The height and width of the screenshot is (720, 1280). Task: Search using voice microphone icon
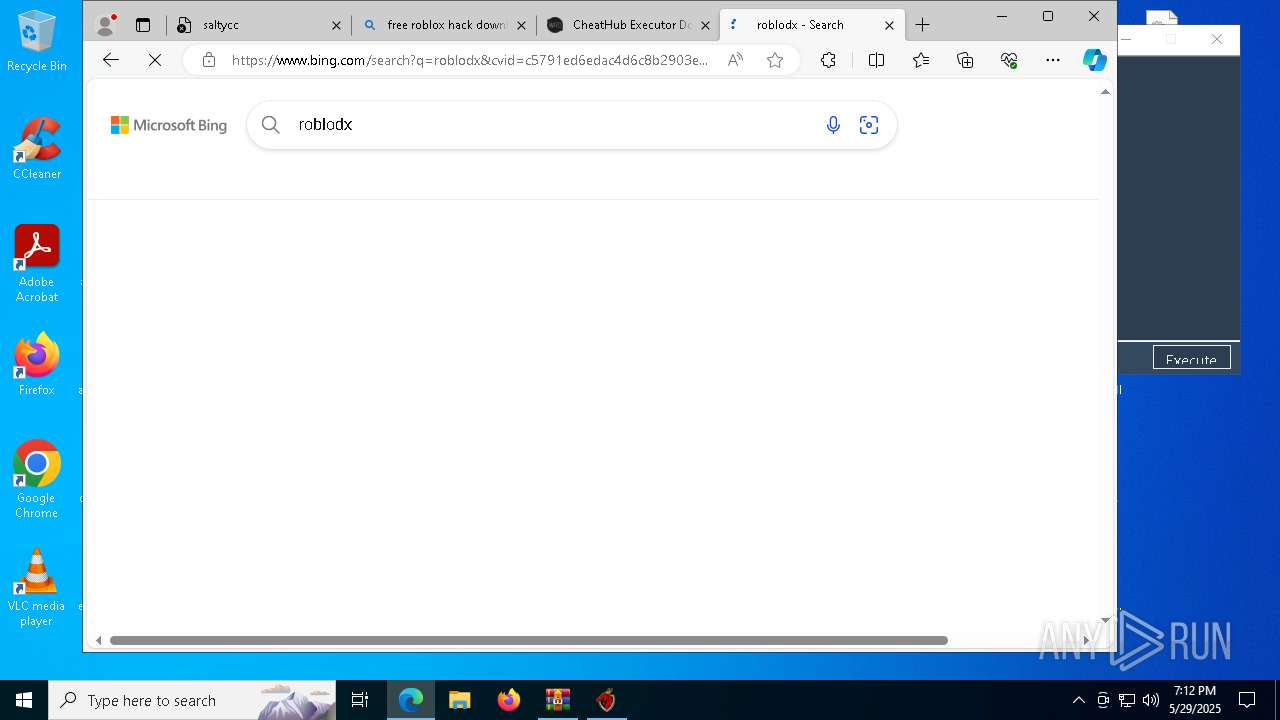tap(833, 125)
